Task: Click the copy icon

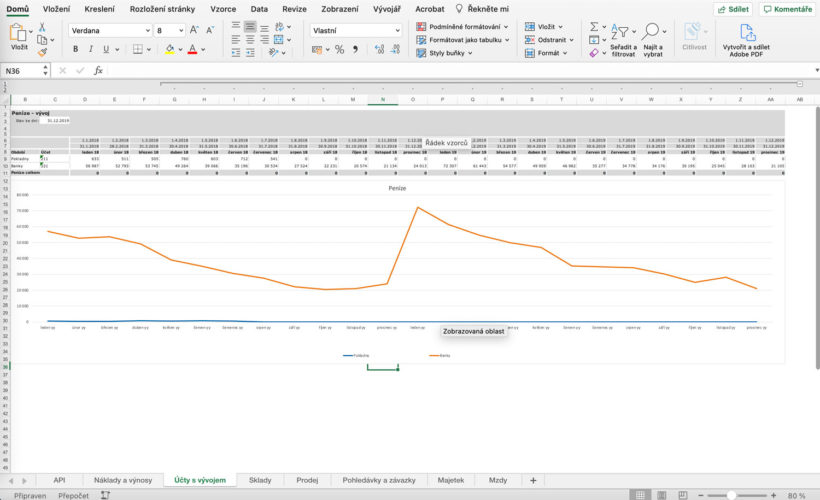Action: tap(42, 40)
